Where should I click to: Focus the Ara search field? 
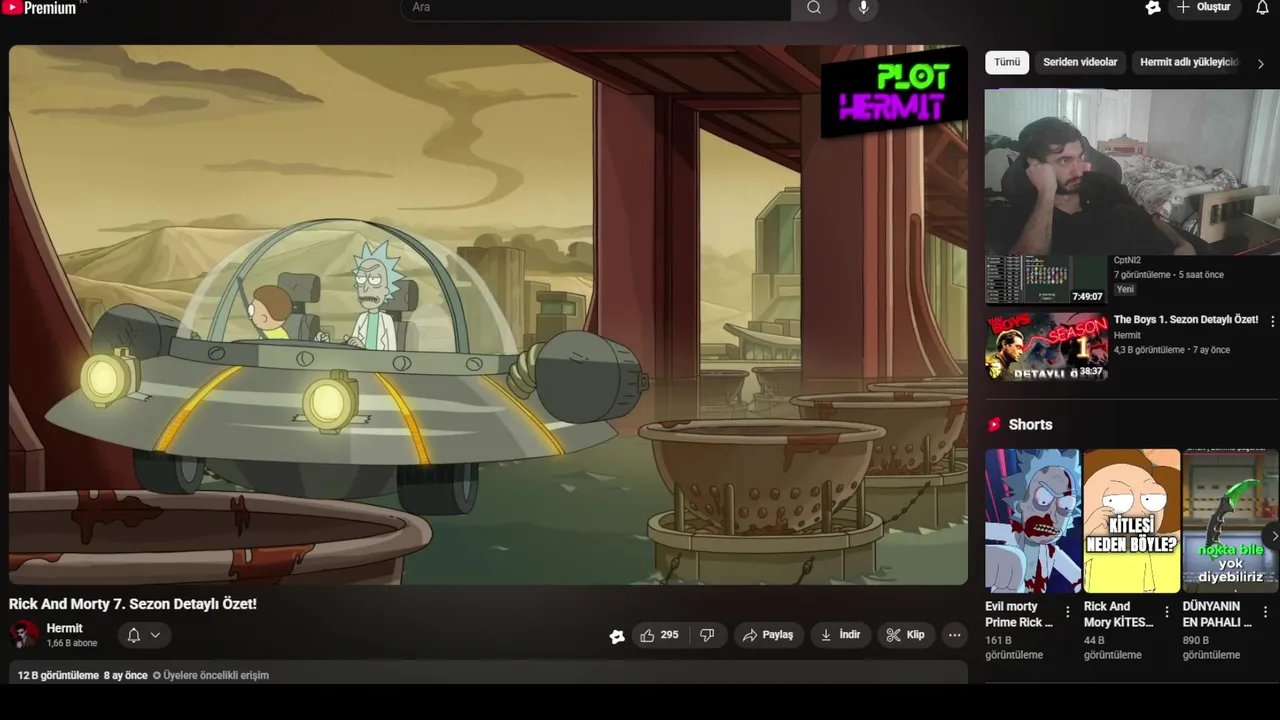[596, 8]
